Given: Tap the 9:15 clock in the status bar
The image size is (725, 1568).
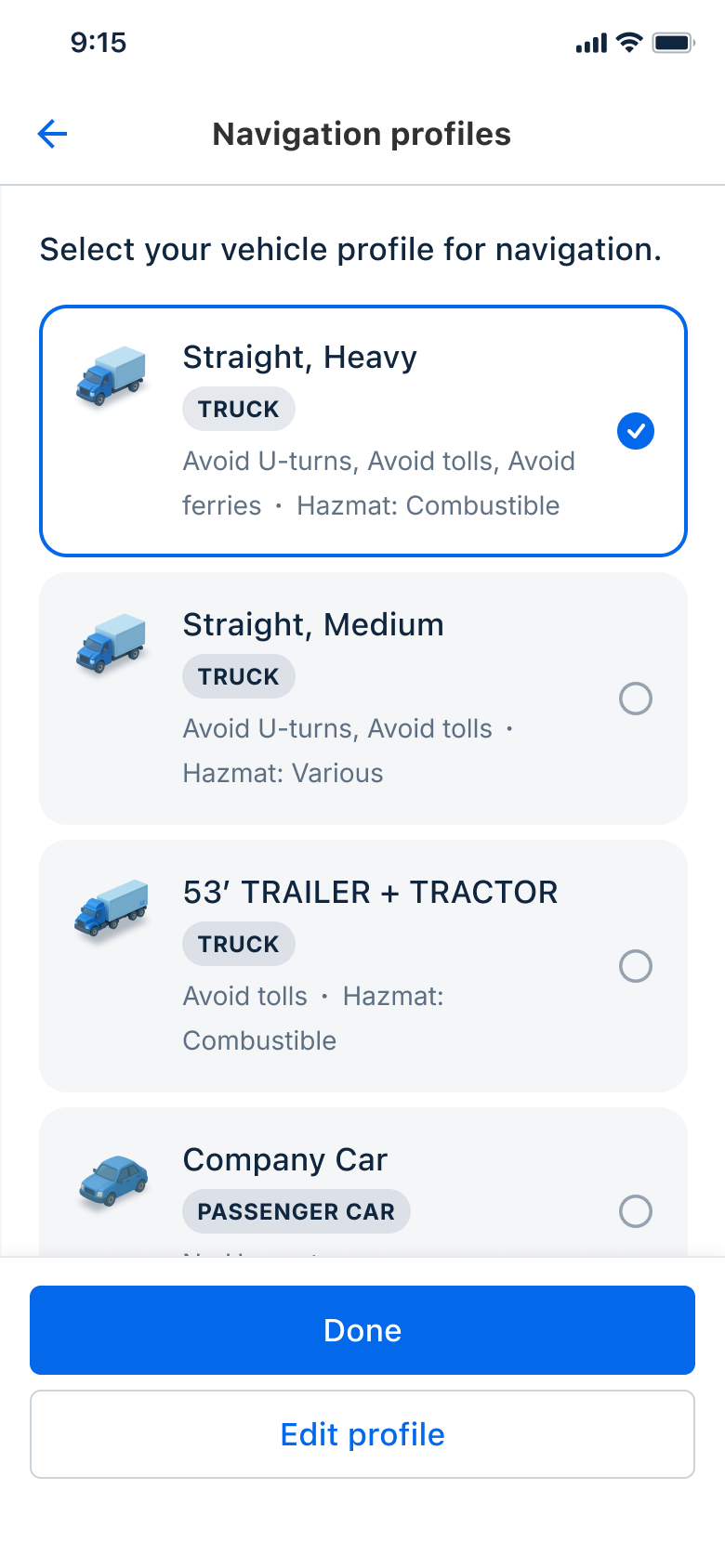Looking at the screenshot, I should [99, 43].
